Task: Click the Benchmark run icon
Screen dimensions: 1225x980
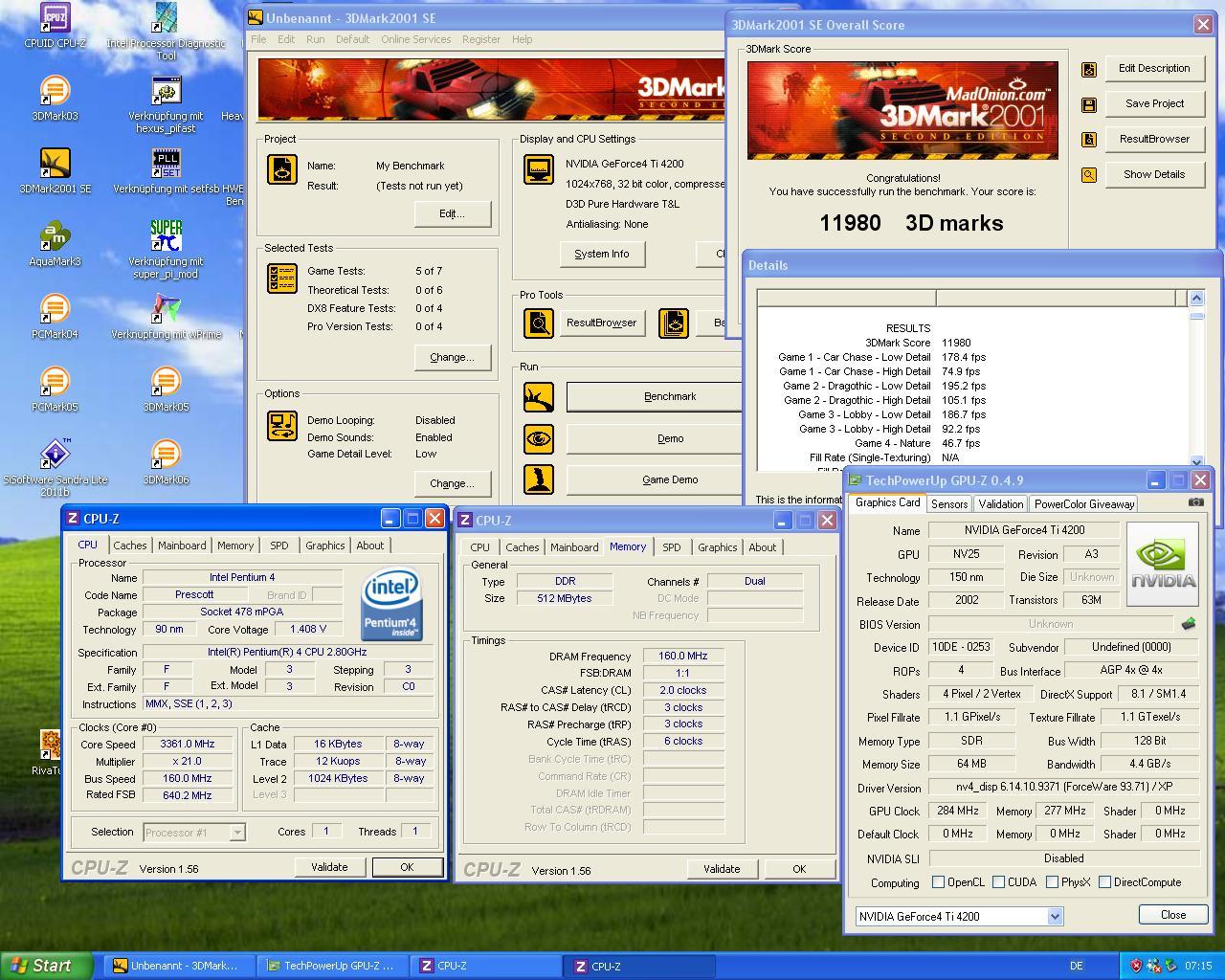Action: [x=539, y=397]
